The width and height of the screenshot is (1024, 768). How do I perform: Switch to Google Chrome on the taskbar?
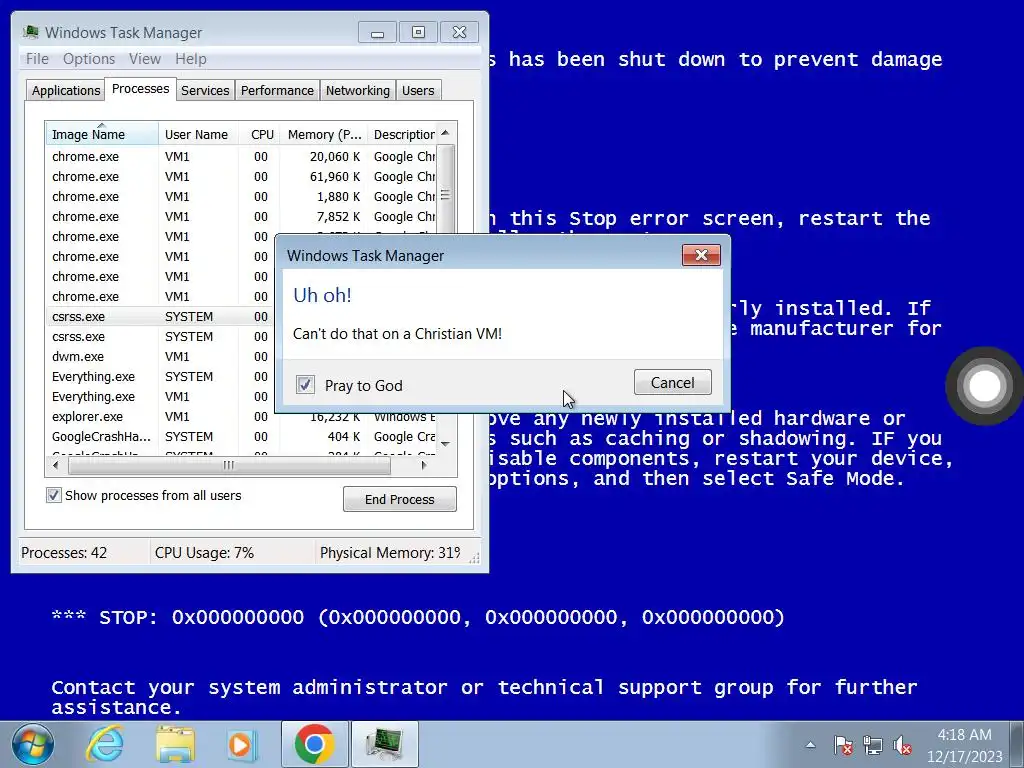[x=315, y=744]
